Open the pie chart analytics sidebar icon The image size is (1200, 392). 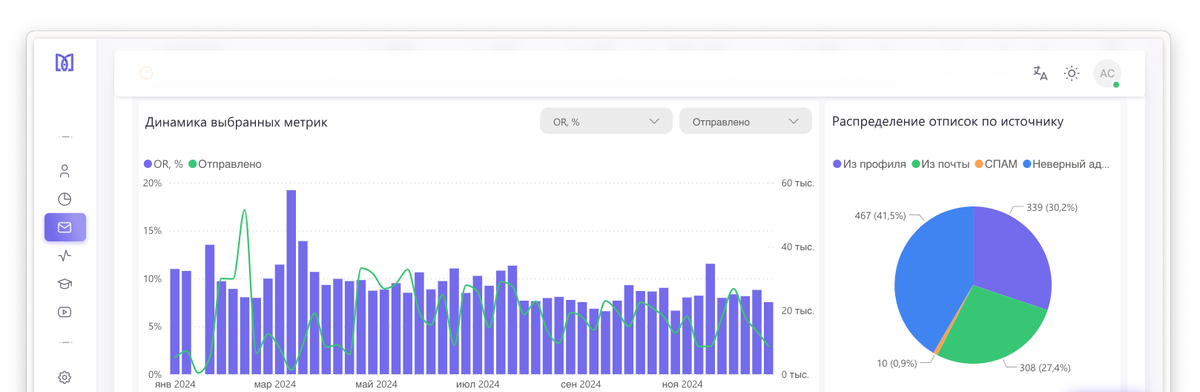[x=65, y=199]
